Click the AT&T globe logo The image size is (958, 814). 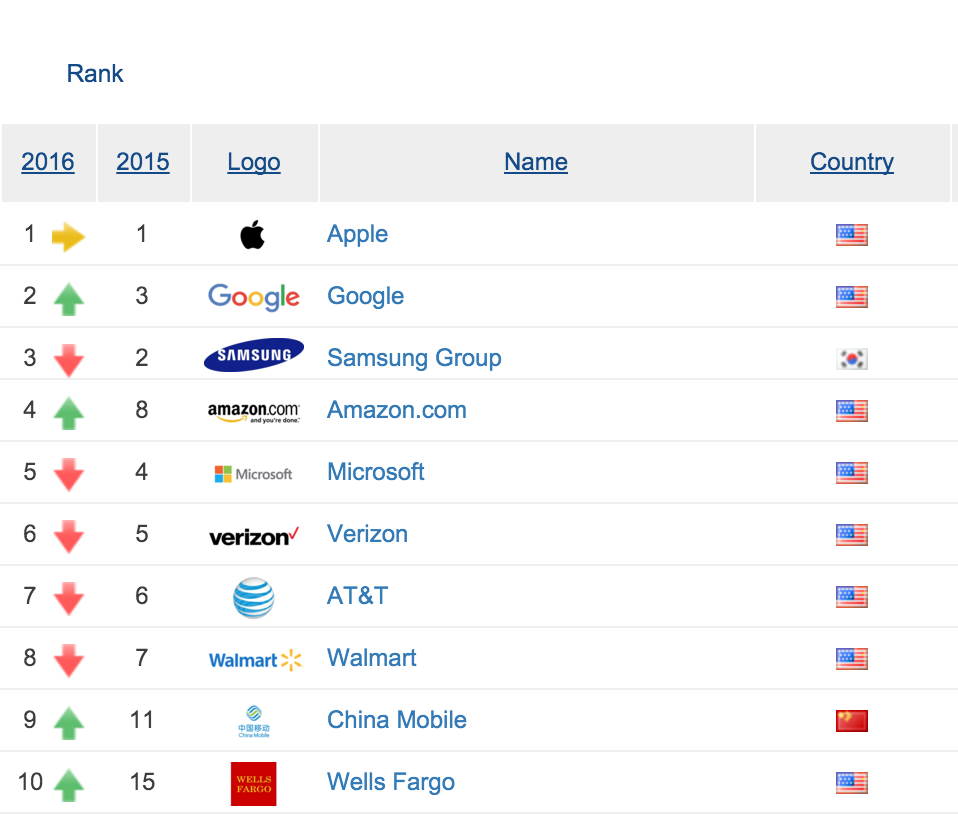click(254, 598)
